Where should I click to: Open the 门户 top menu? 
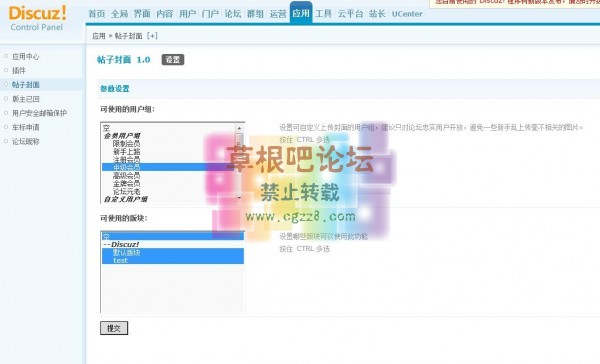210,14
